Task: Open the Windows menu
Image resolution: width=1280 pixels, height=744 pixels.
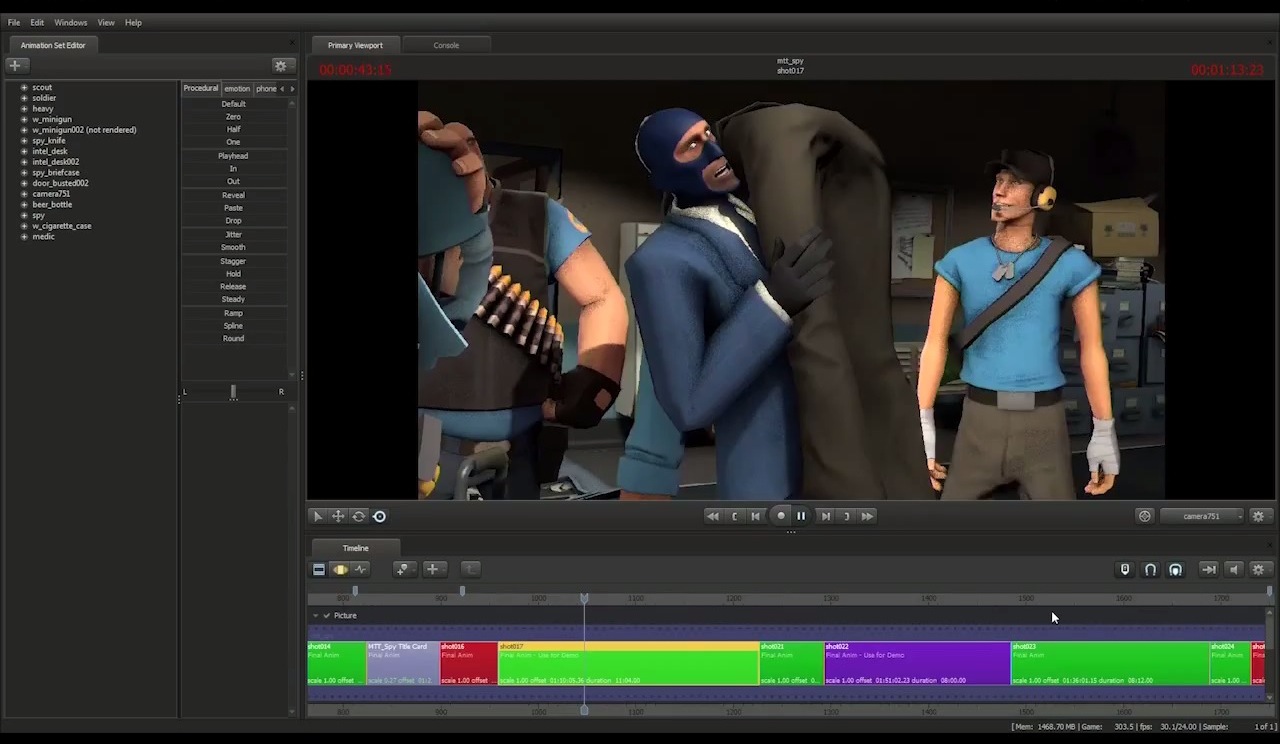Action: click(70, 22)
